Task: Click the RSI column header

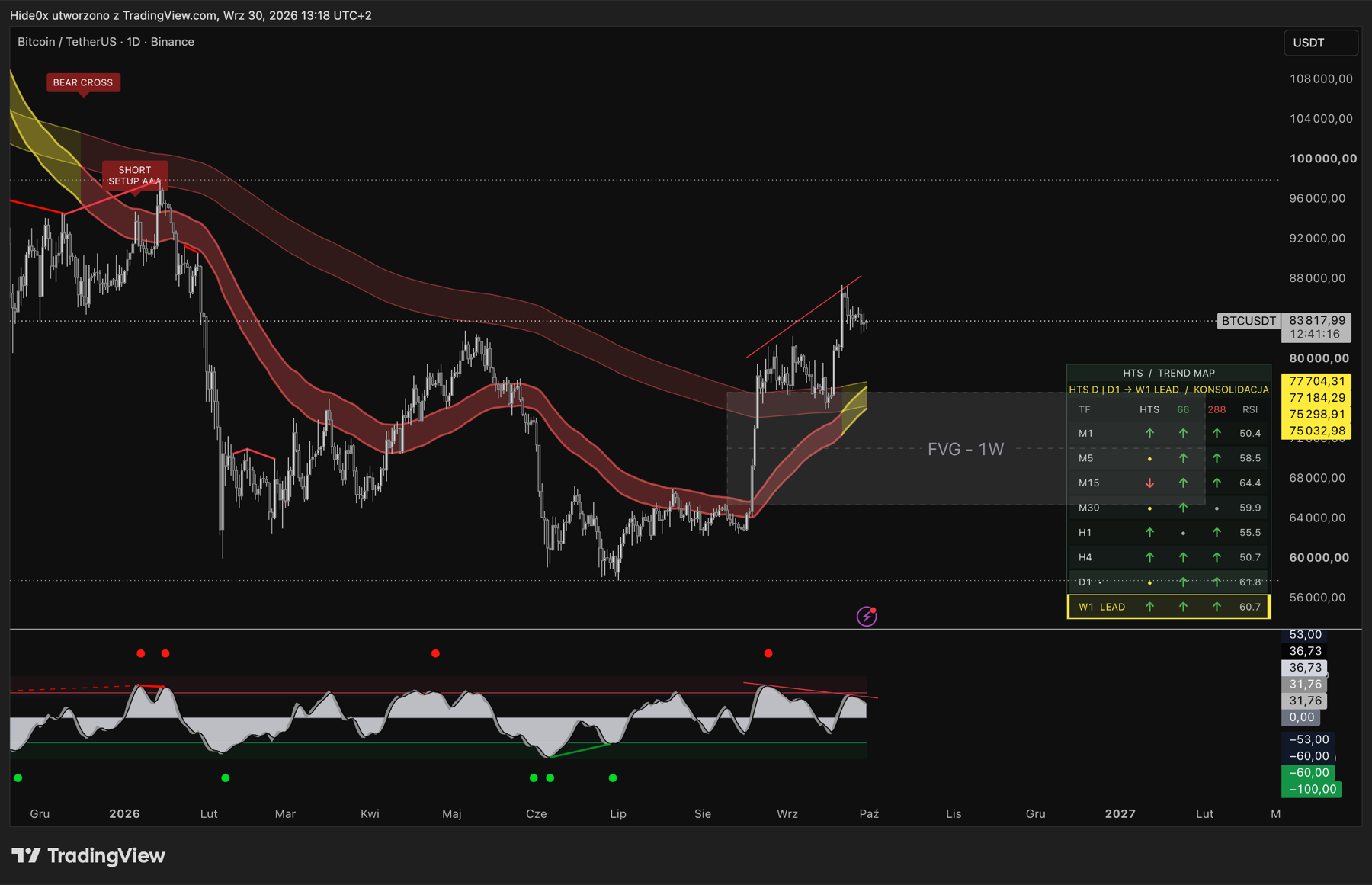Action: (x=1250, y=409)
